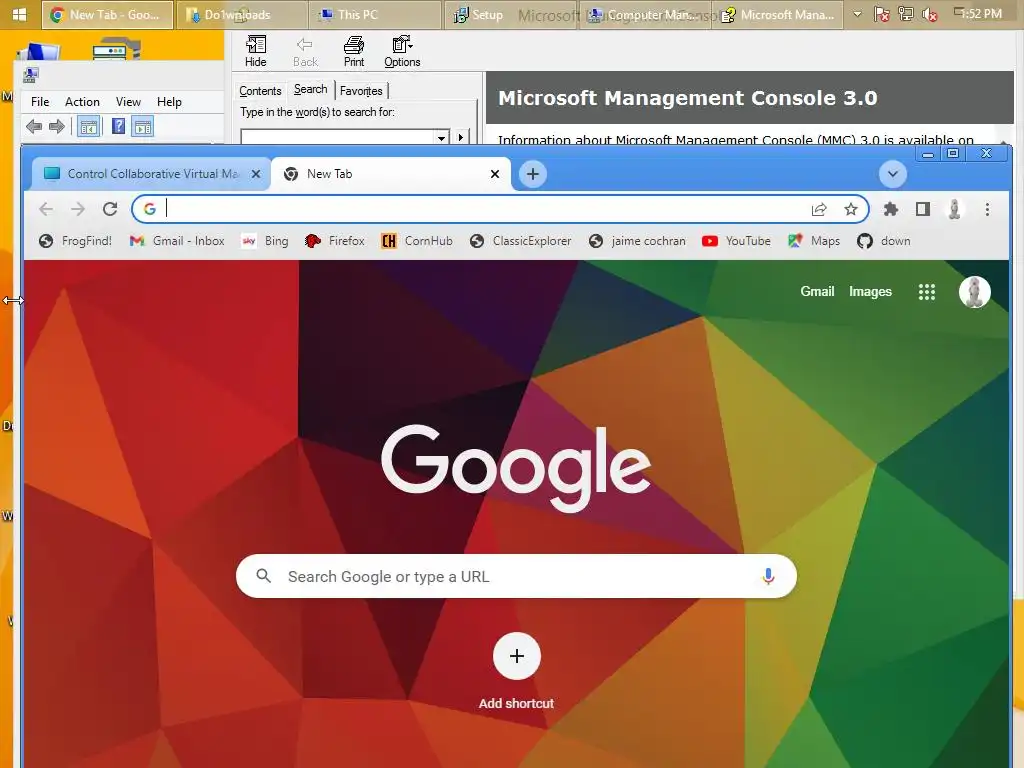Open Maps bookmark
This screenshot has width=1024, height=768.
(x=814, y=241)
